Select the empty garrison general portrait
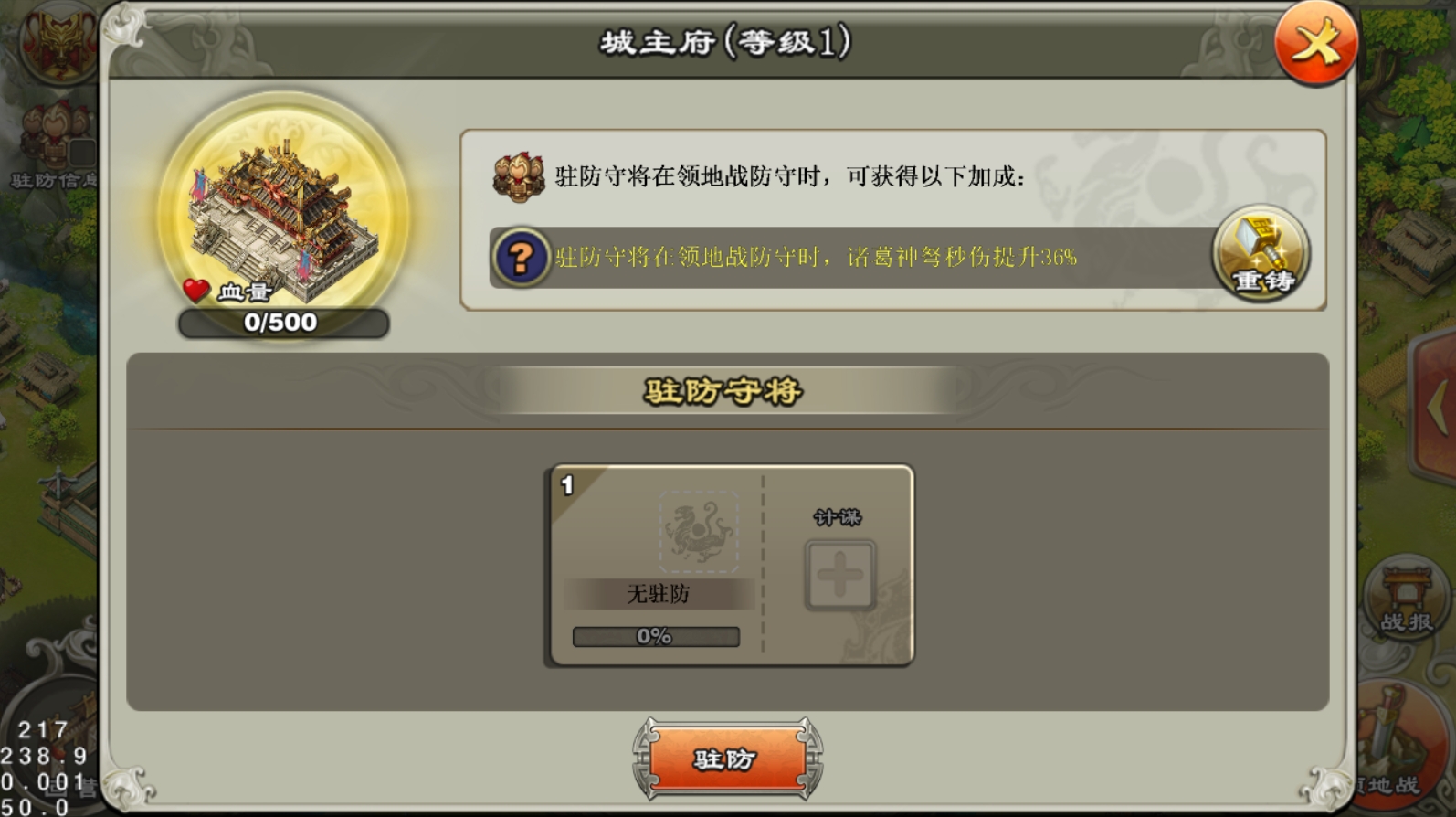 coord(699,532)
